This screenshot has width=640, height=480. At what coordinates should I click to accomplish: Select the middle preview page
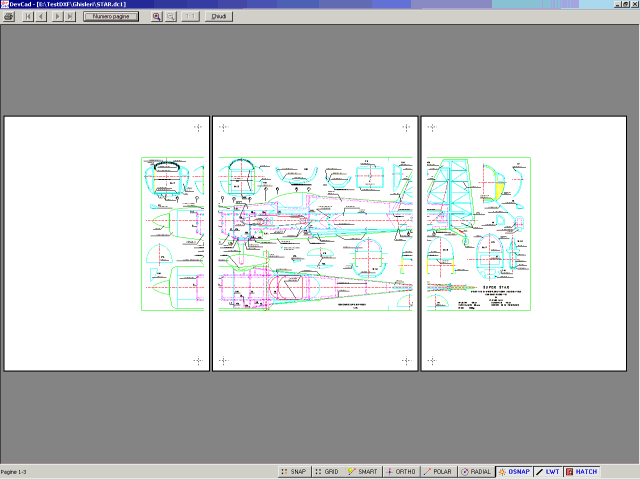click(x=315, y=243)
